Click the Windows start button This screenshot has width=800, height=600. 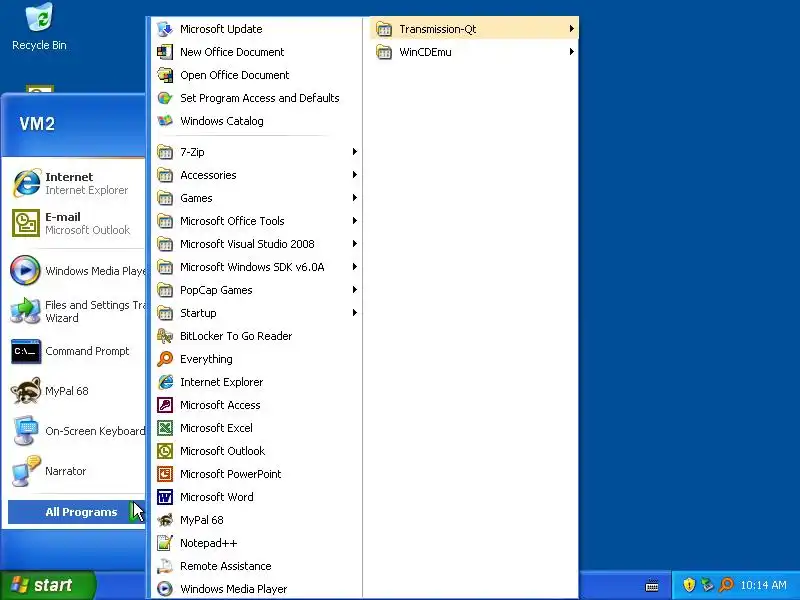[48, 585]
